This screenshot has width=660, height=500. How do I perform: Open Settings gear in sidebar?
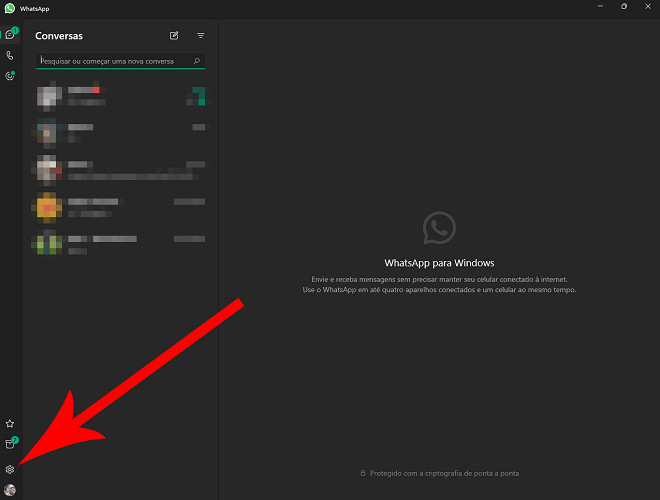pos(10,469)
